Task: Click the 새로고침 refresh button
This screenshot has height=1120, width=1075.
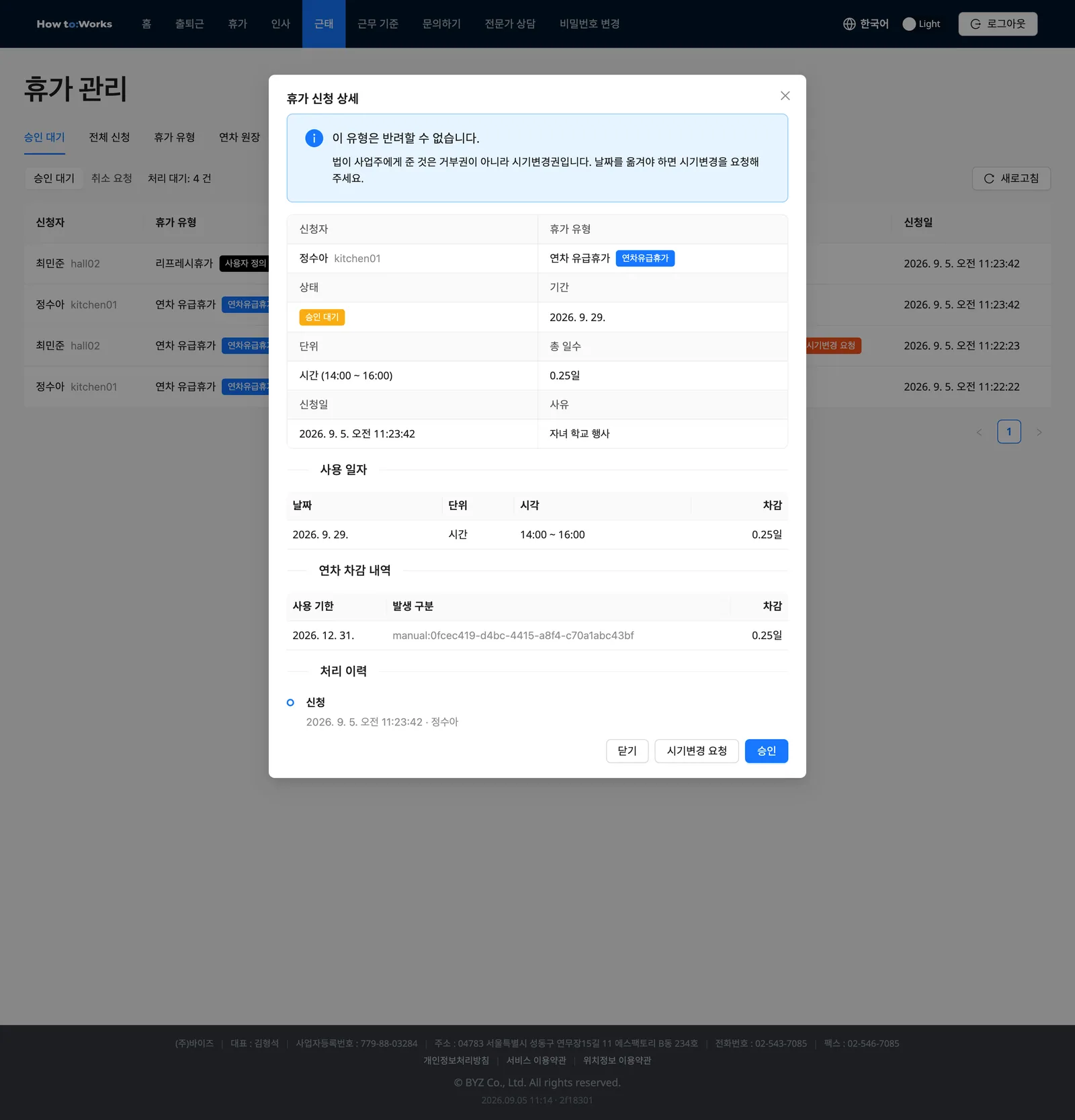Action: (x=1011, y=179)
